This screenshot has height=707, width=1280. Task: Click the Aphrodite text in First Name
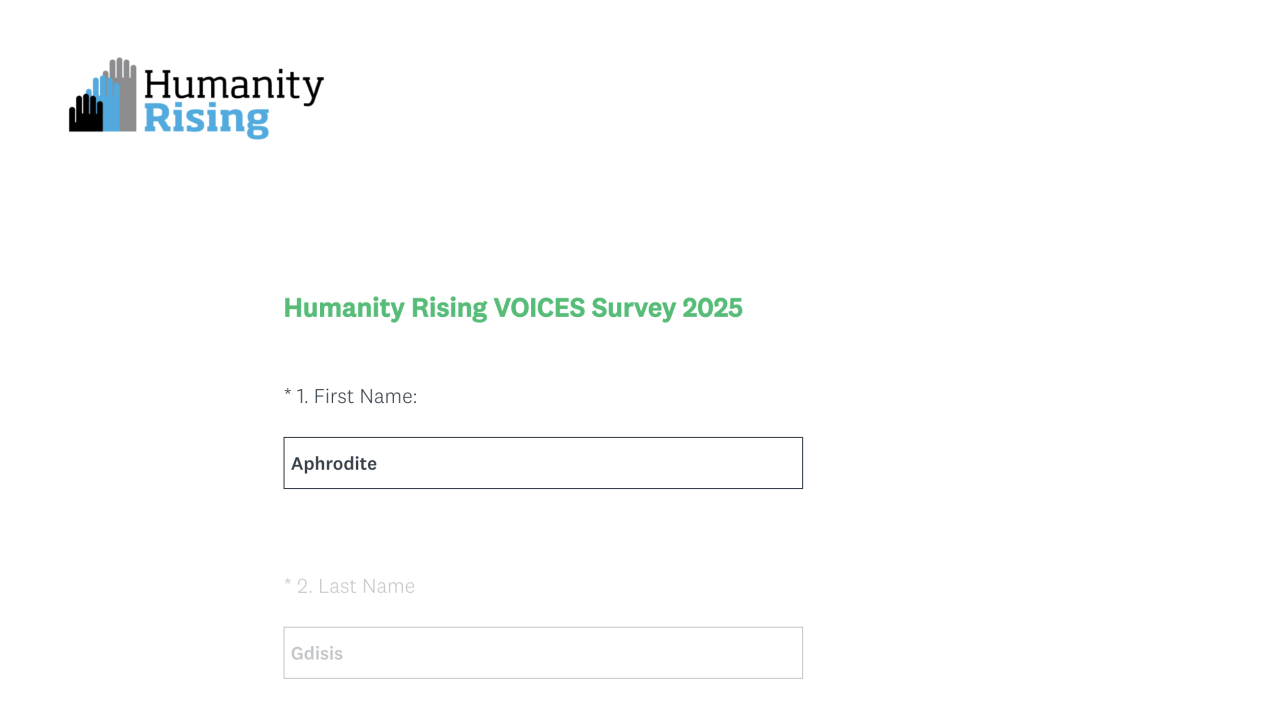pyautogui.click(x=334, y=464)
